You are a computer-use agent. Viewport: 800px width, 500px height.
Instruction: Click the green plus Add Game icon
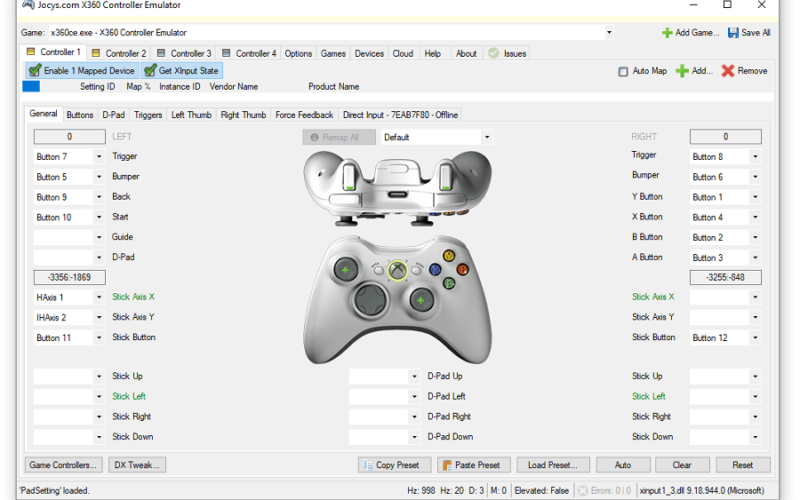tap(666, 33)
